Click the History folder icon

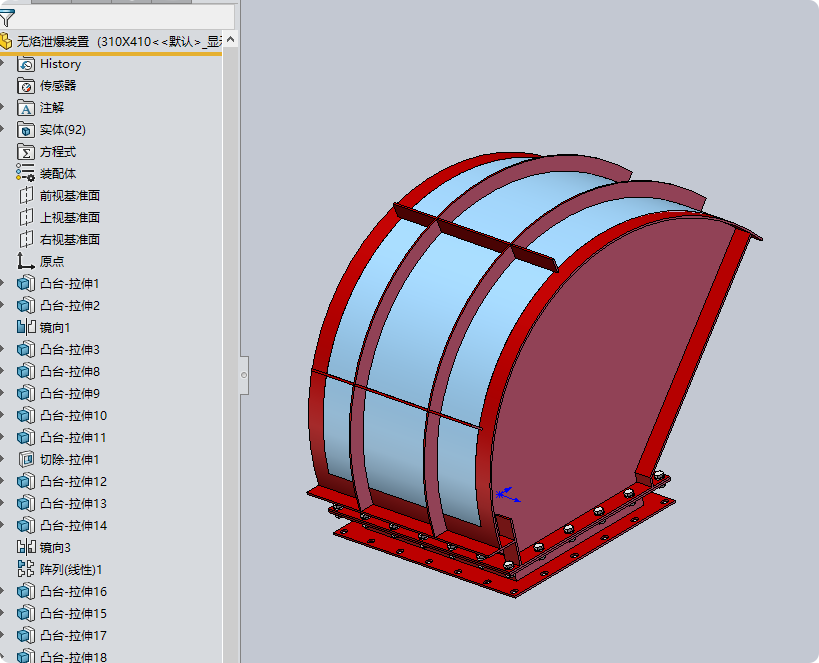click(x=26, y=64)
